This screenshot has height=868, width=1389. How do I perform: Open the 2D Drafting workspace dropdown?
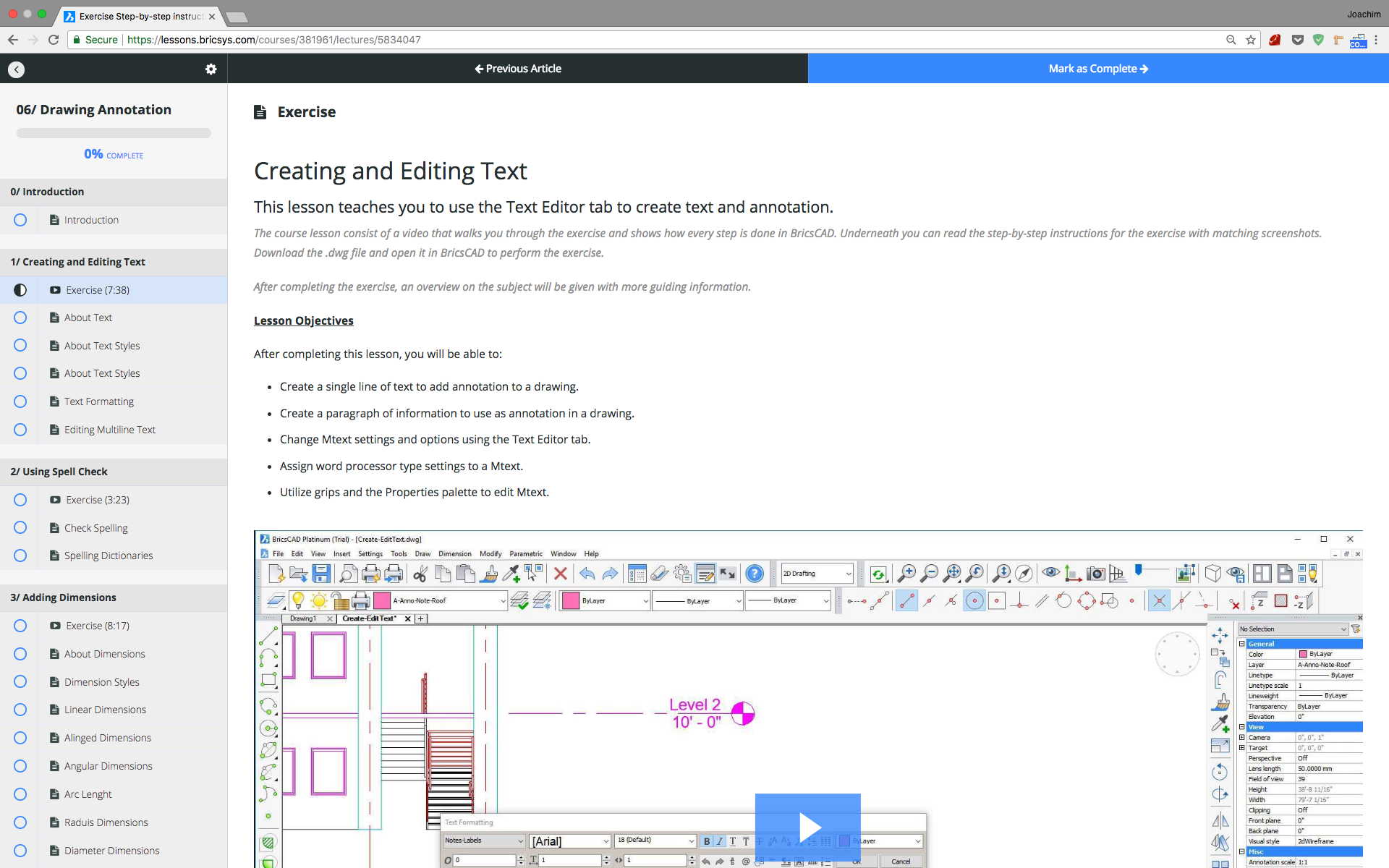point(817,574)
